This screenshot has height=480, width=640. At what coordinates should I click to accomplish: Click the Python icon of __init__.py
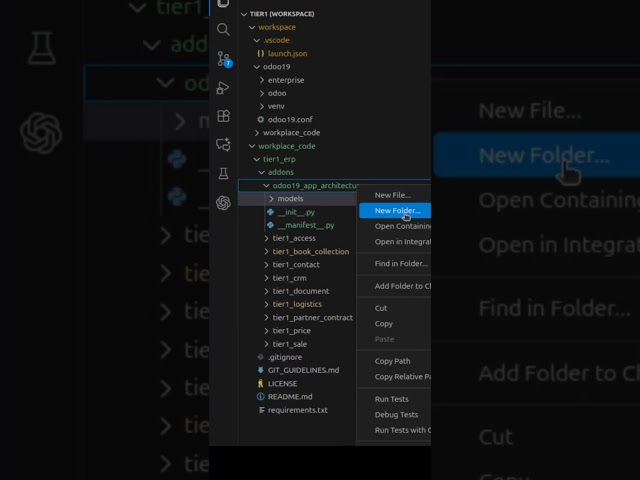tap(270, 212)
